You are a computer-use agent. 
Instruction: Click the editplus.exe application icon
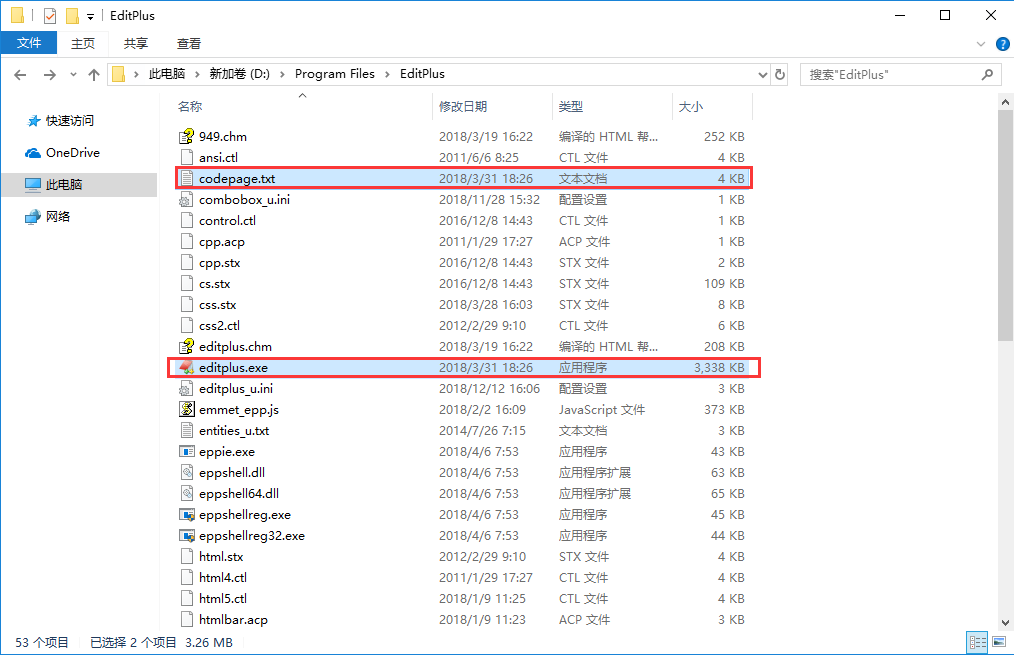186,367
